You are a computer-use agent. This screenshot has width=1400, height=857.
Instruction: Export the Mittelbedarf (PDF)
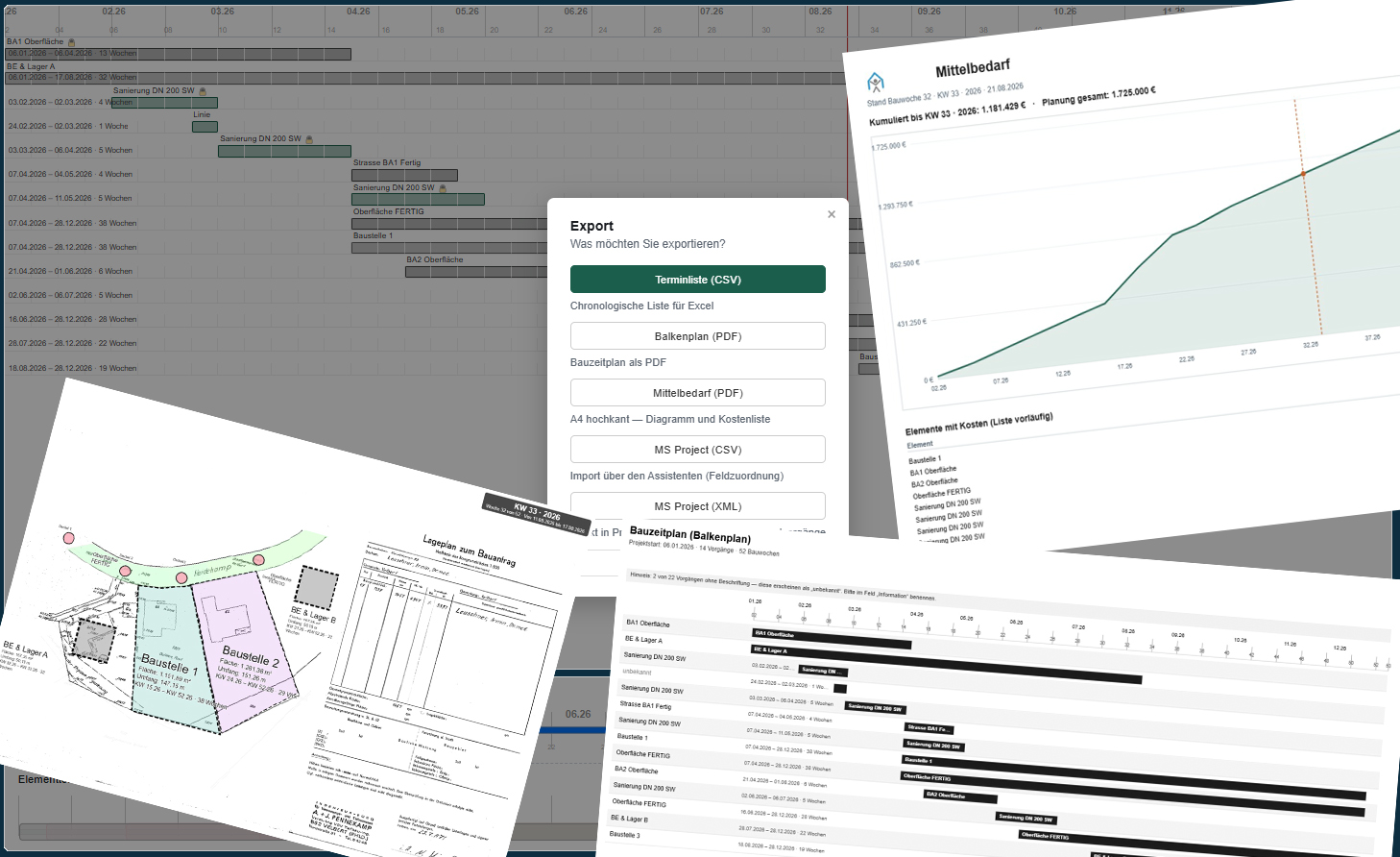pos(698,393)
